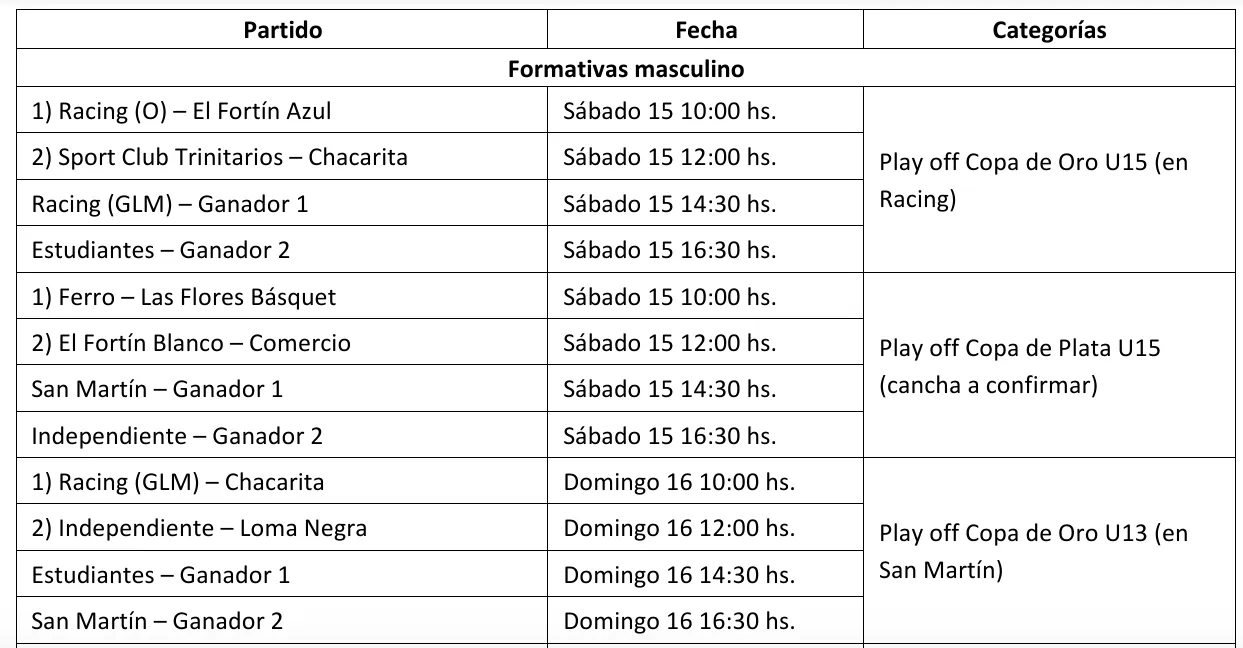Click the San Martín – Ganador 2 cell
This screenshot has width=1243, height=648.
pyautogui.click(x=157, y=621)
